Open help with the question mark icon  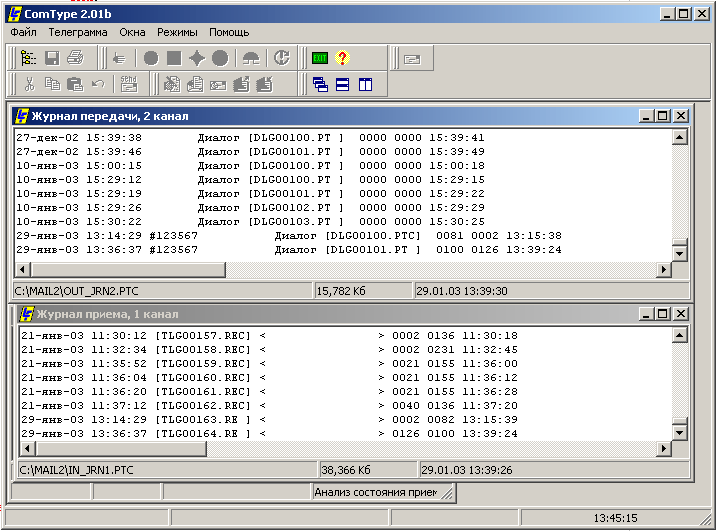point(342,58)
